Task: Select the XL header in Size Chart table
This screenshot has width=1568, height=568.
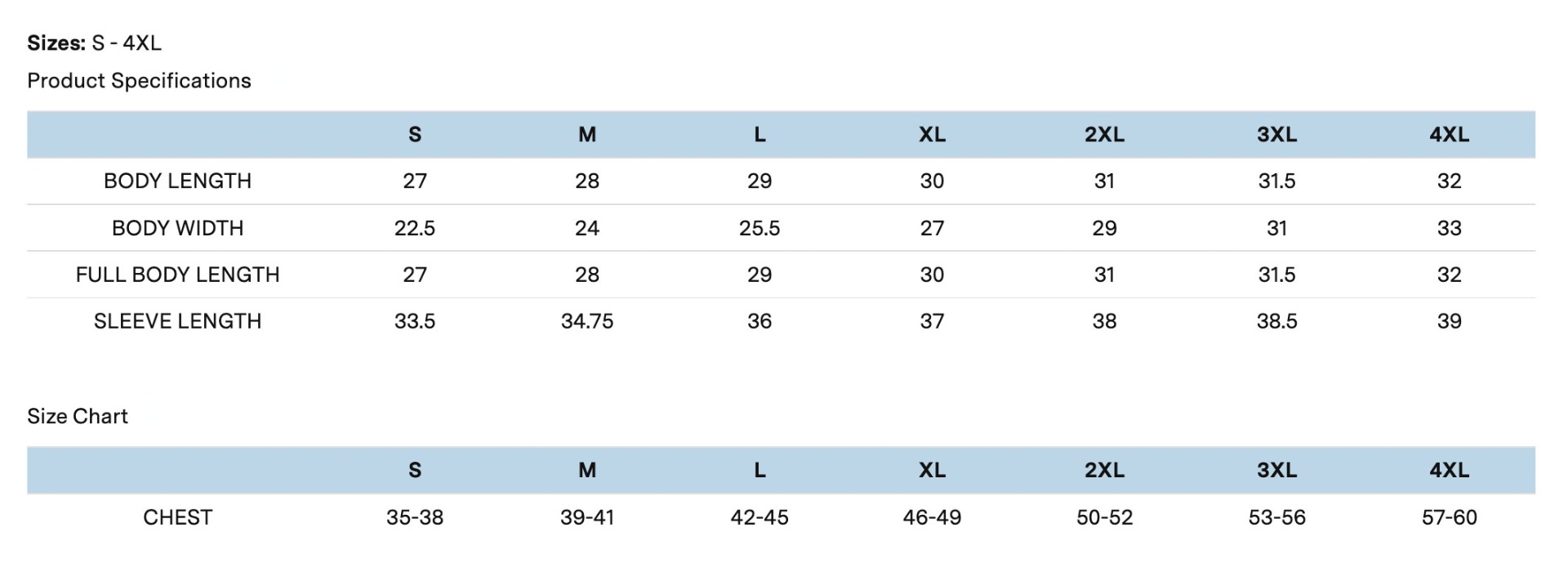Action: 932,470
